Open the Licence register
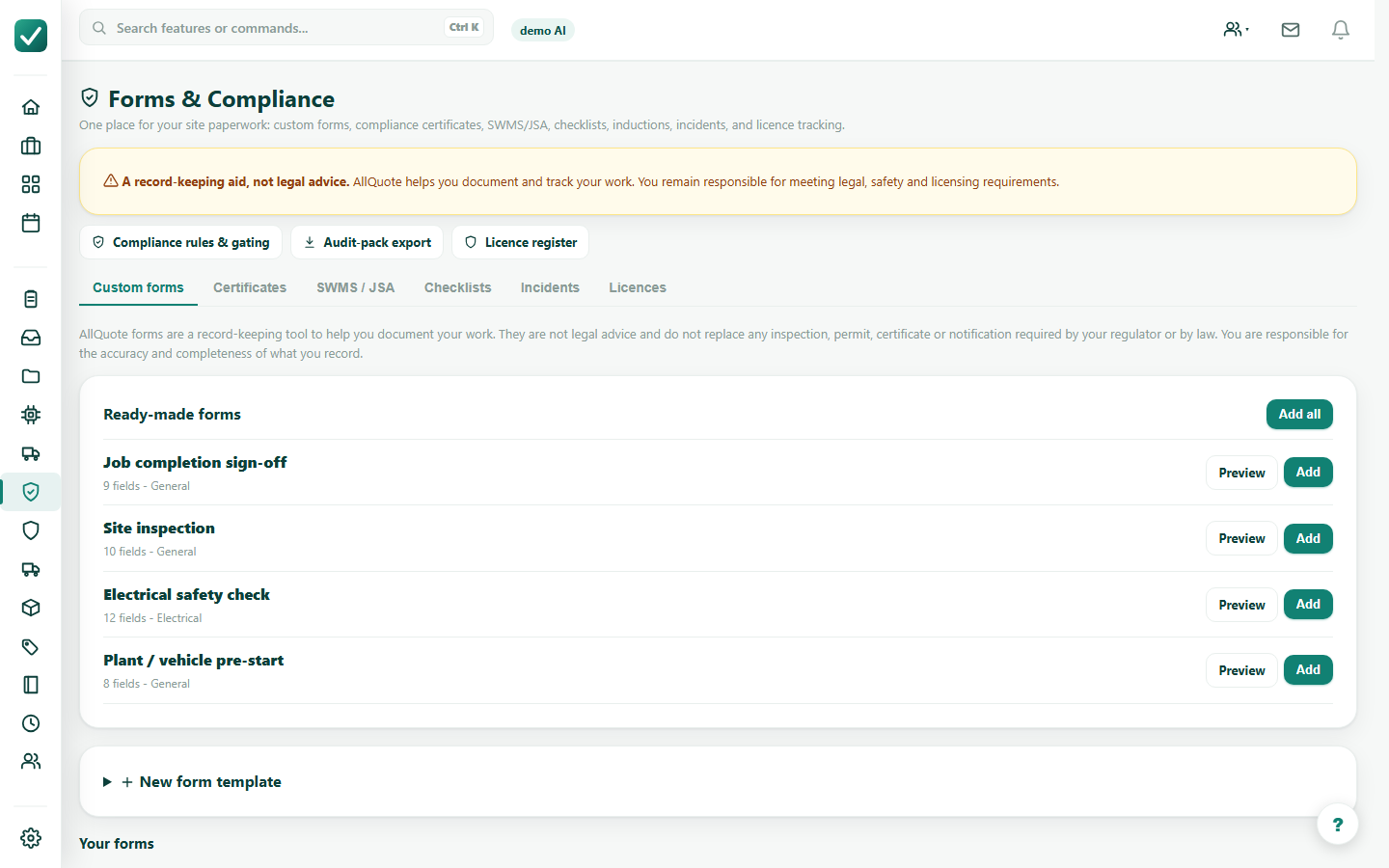The width and height of the screenshot is (1389, 868). [x=520, y=242]
